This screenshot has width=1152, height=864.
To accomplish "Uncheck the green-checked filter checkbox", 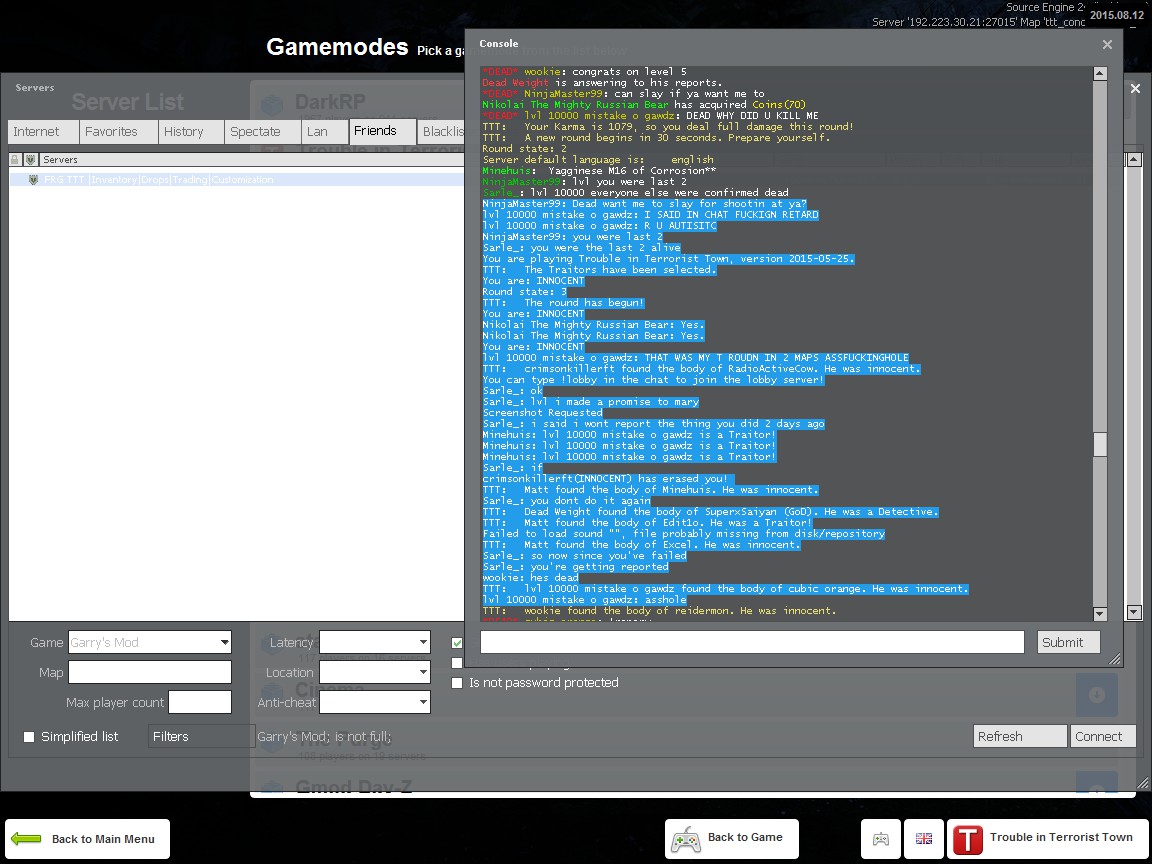I will coord(457,643).
